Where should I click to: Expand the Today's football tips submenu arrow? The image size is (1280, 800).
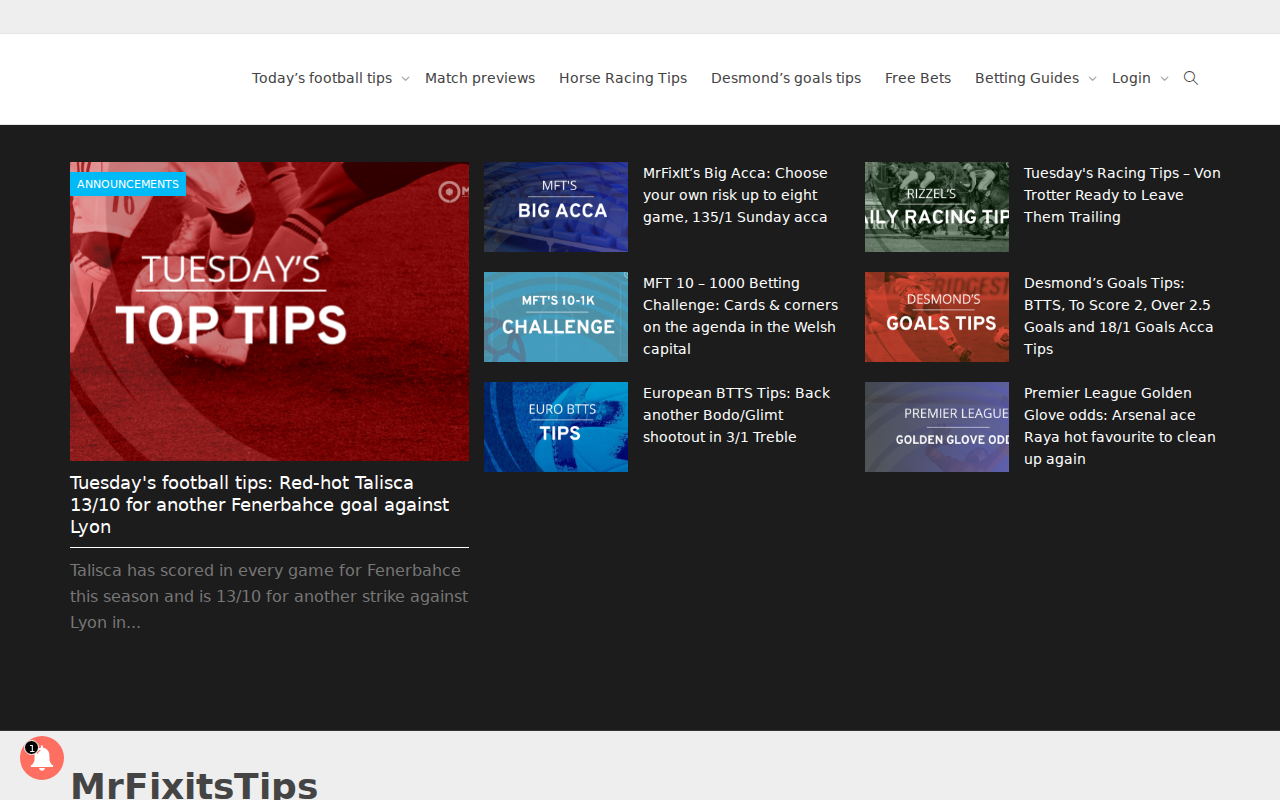405,79
